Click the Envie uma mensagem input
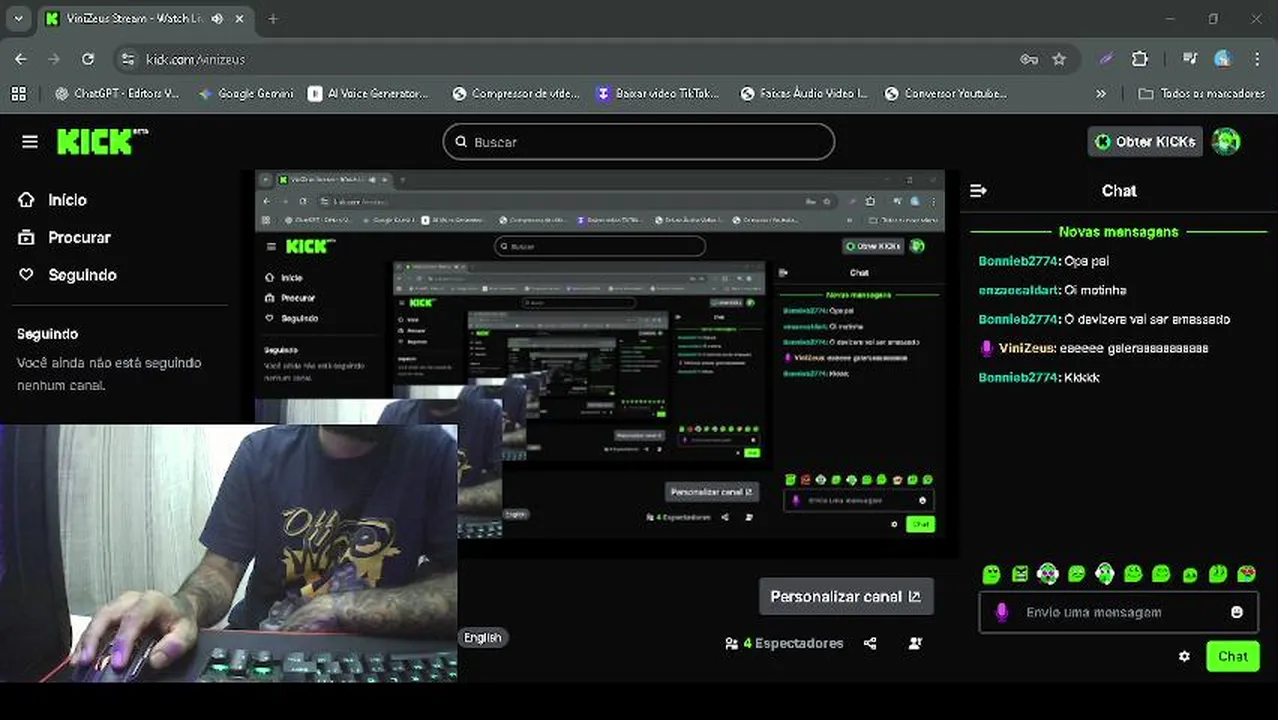This screenshot has height=720, width=1278. click(1119, 612)
